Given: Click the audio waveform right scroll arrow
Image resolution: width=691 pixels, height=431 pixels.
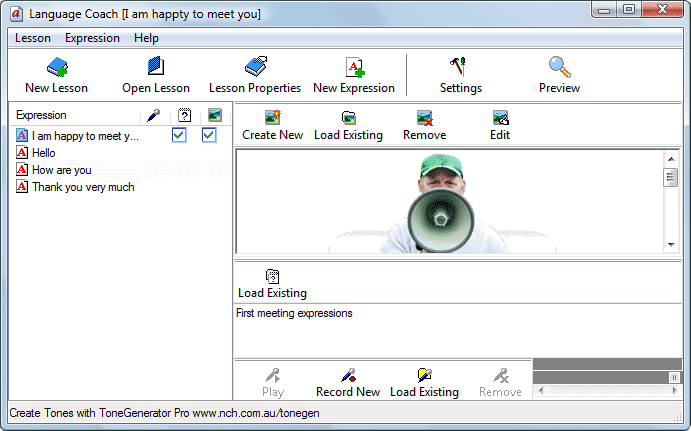Looking at the screenshot, I should [x=674, y=390].
